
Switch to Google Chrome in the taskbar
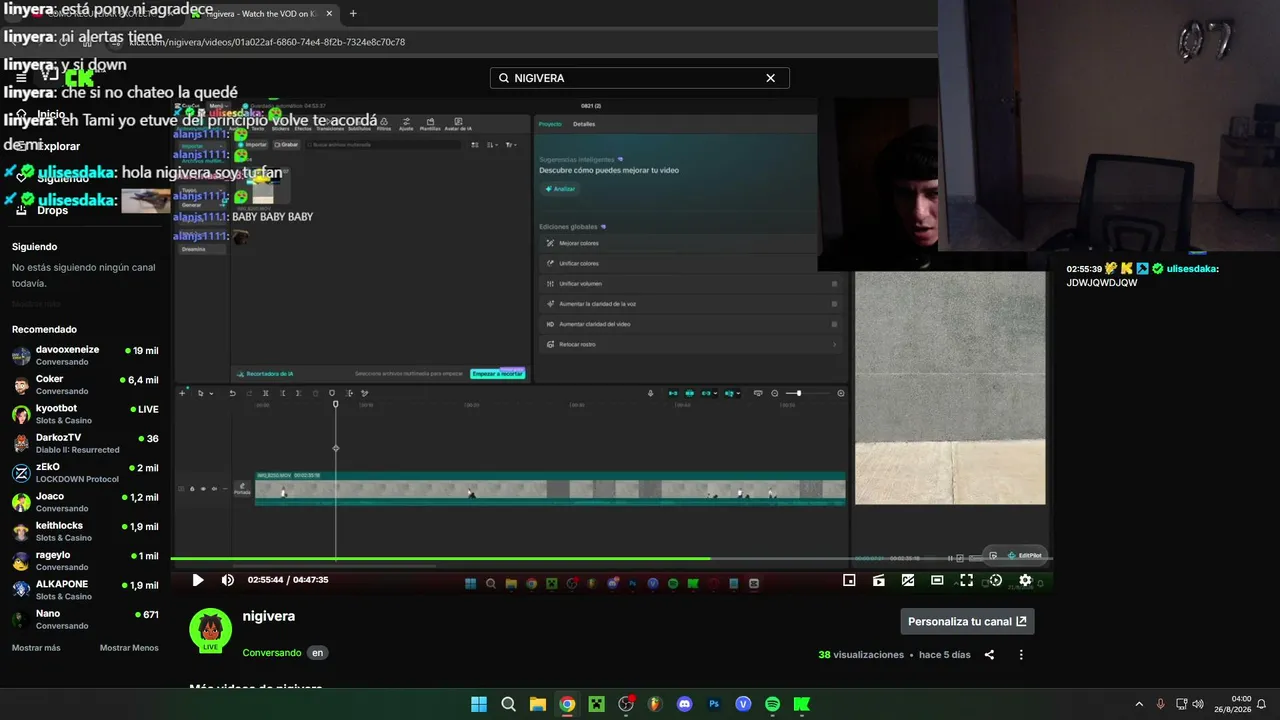[567, 704]
